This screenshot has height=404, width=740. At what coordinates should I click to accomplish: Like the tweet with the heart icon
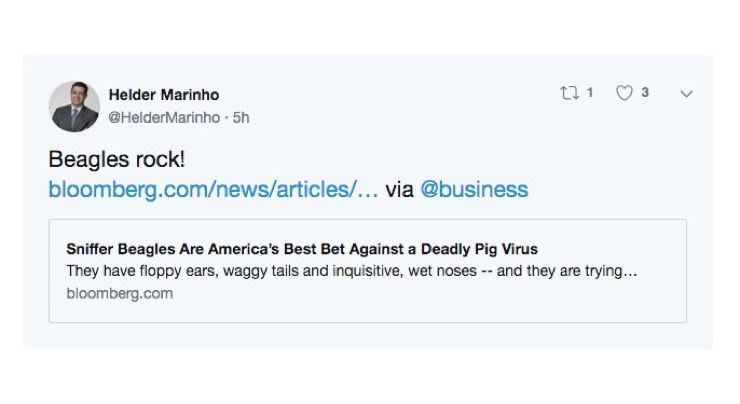click(625, 93)
